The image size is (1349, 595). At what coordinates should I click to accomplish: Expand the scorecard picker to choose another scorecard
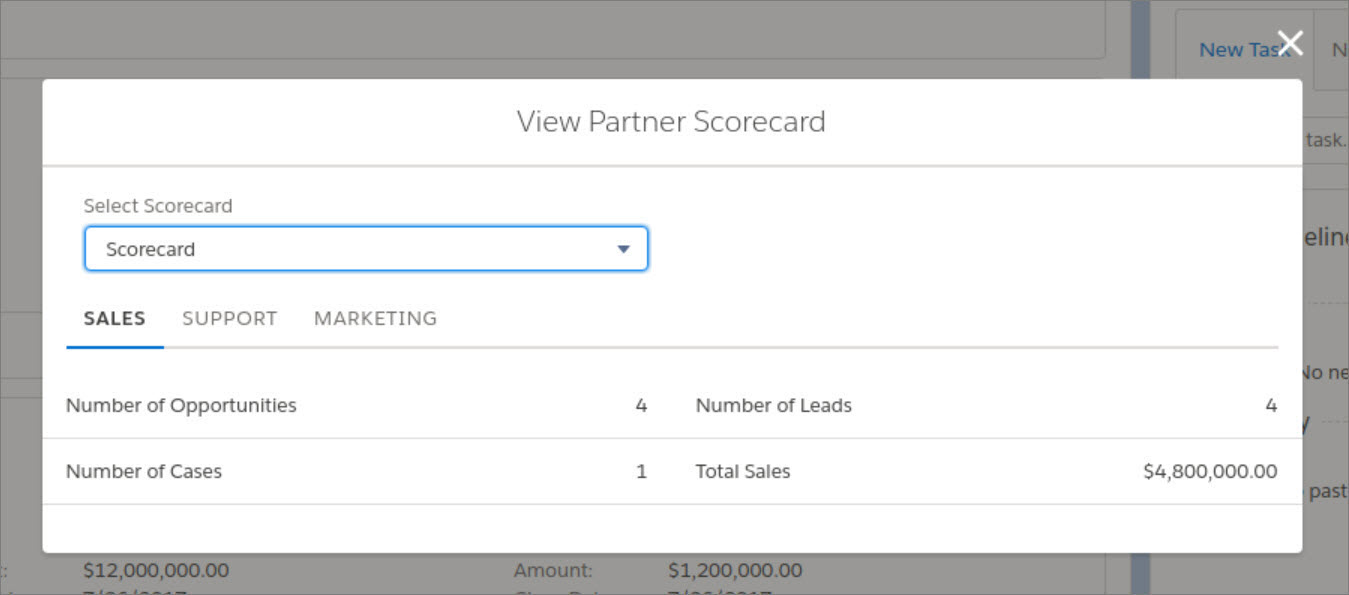[366, 248]
